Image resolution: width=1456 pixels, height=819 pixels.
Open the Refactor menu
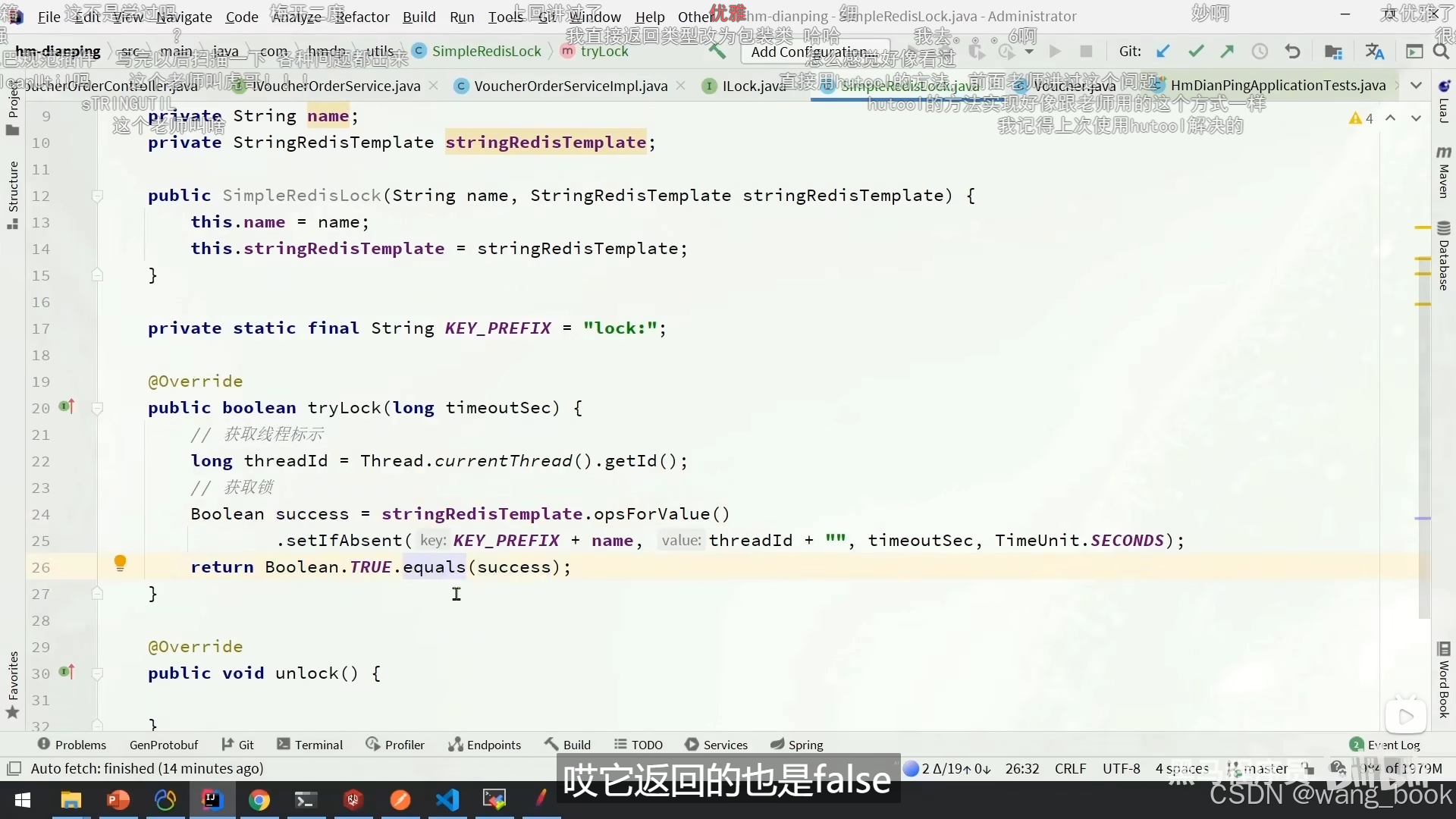(362, 17)
